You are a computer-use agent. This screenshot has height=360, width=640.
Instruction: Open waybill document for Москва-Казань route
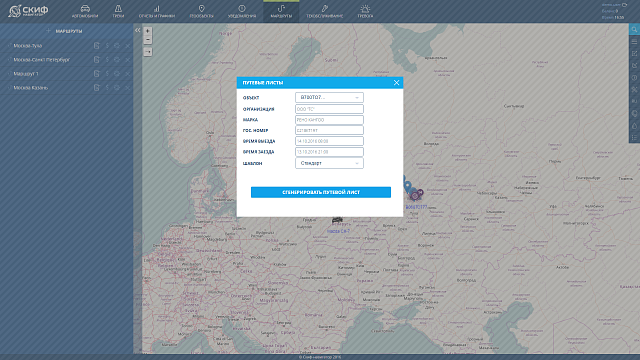(x=97, y=88)
